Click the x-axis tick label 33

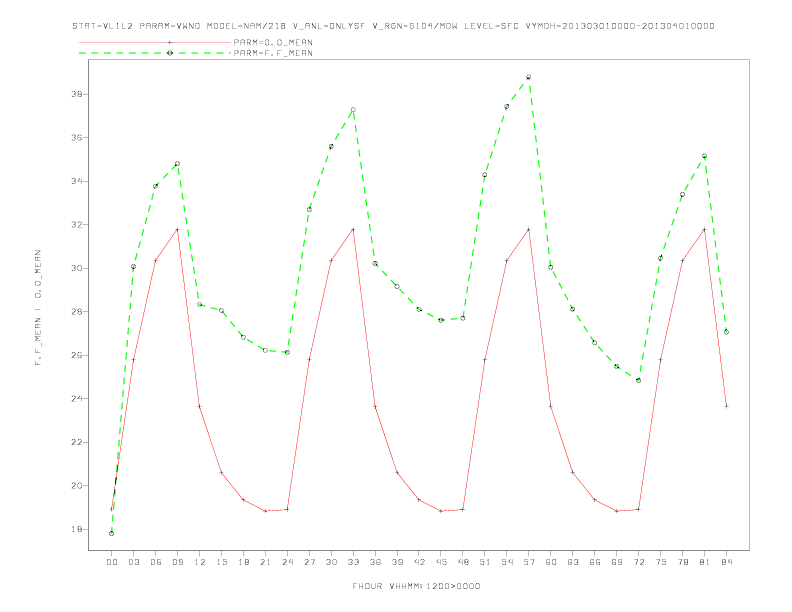point(353,562)
